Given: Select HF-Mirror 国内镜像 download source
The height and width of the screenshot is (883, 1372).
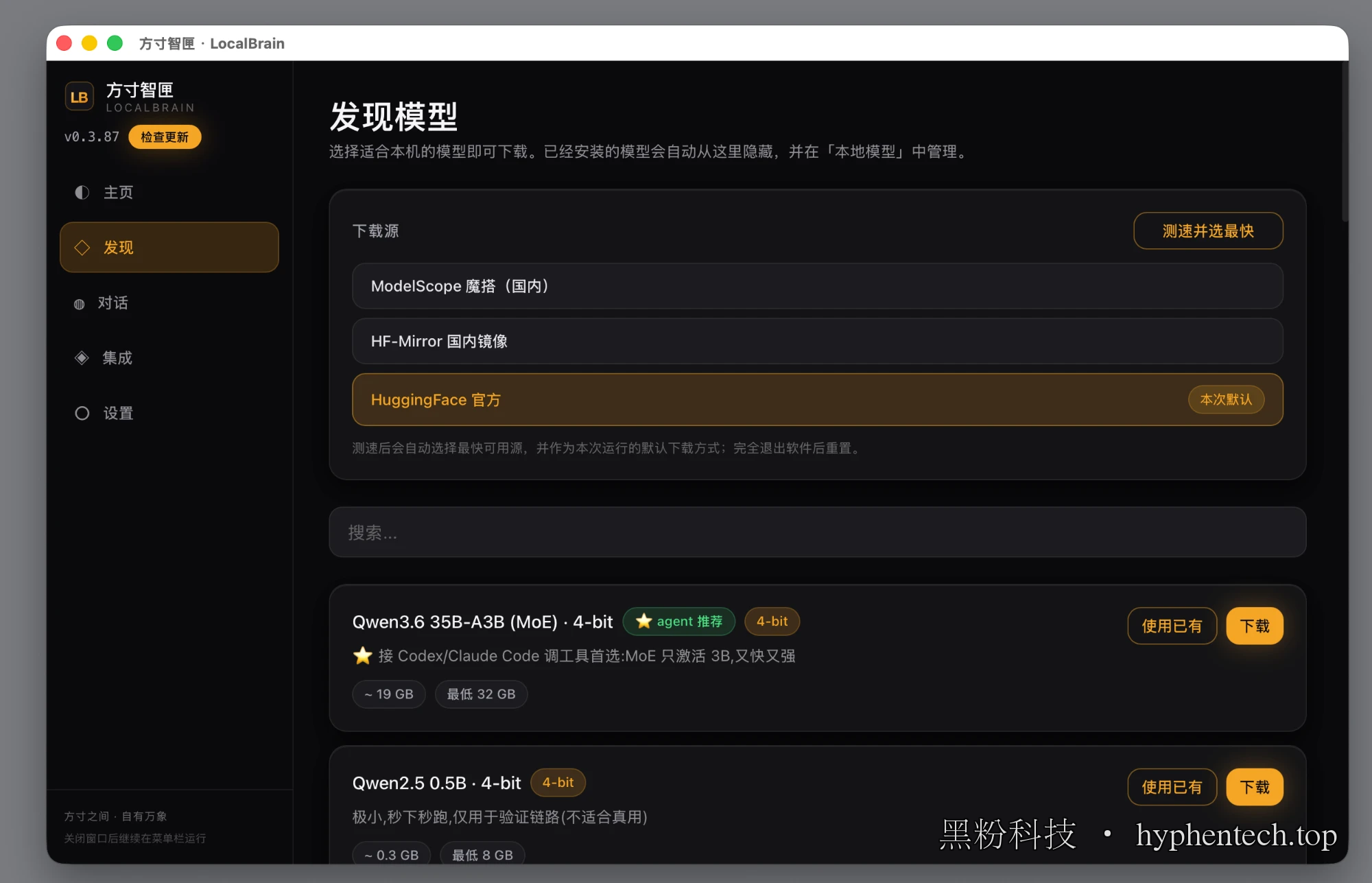Looking at the screenshot, I should pyautogui.click(x=818, y=341).
